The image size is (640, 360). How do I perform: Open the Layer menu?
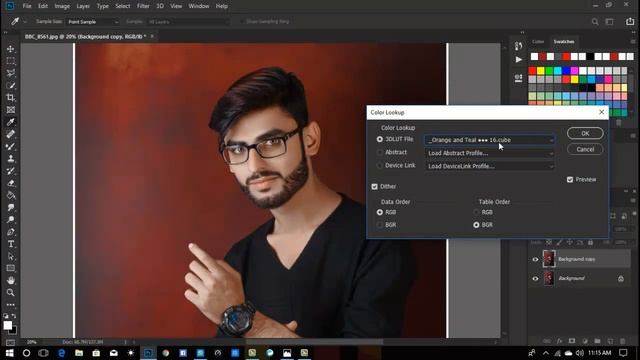click(x=83, y=6)
